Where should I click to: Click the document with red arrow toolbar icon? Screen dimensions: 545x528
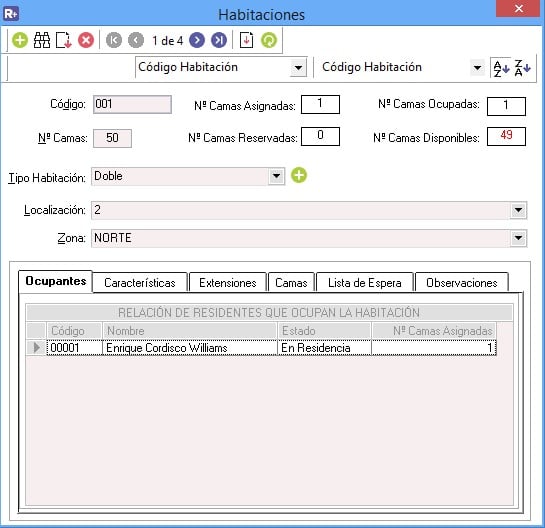pos(64,40)
